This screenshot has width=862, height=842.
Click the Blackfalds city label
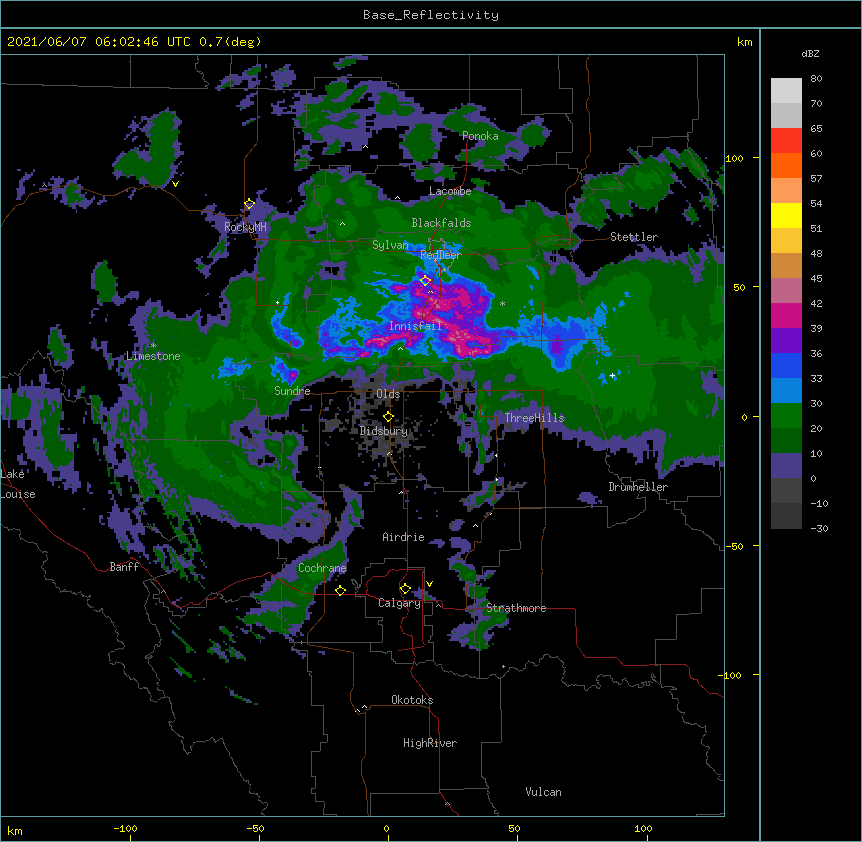point(441,223)
